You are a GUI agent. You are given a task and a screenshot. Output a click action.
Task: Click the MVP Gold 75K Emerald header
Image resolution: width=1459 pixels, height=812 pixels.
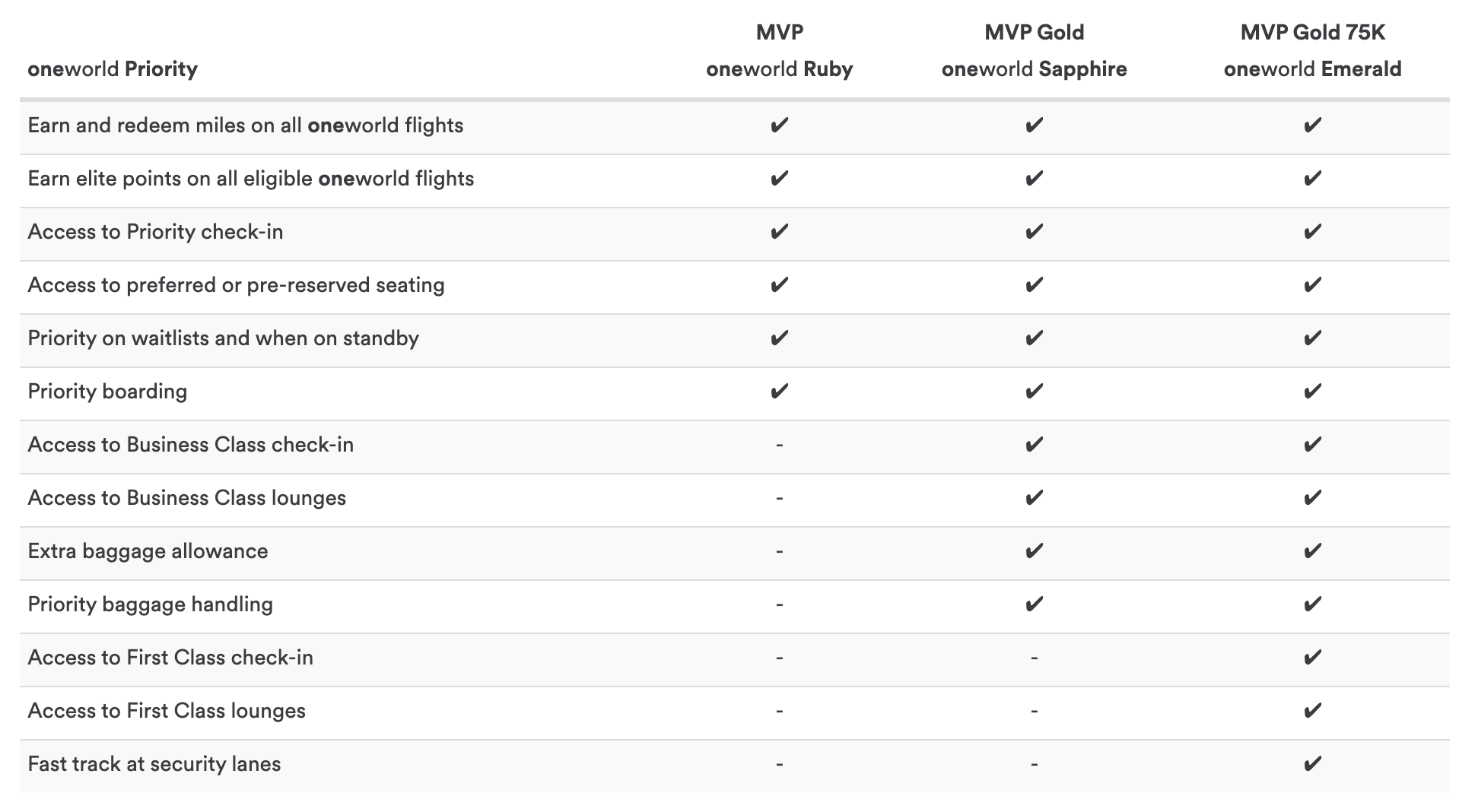pos(1312,51)
